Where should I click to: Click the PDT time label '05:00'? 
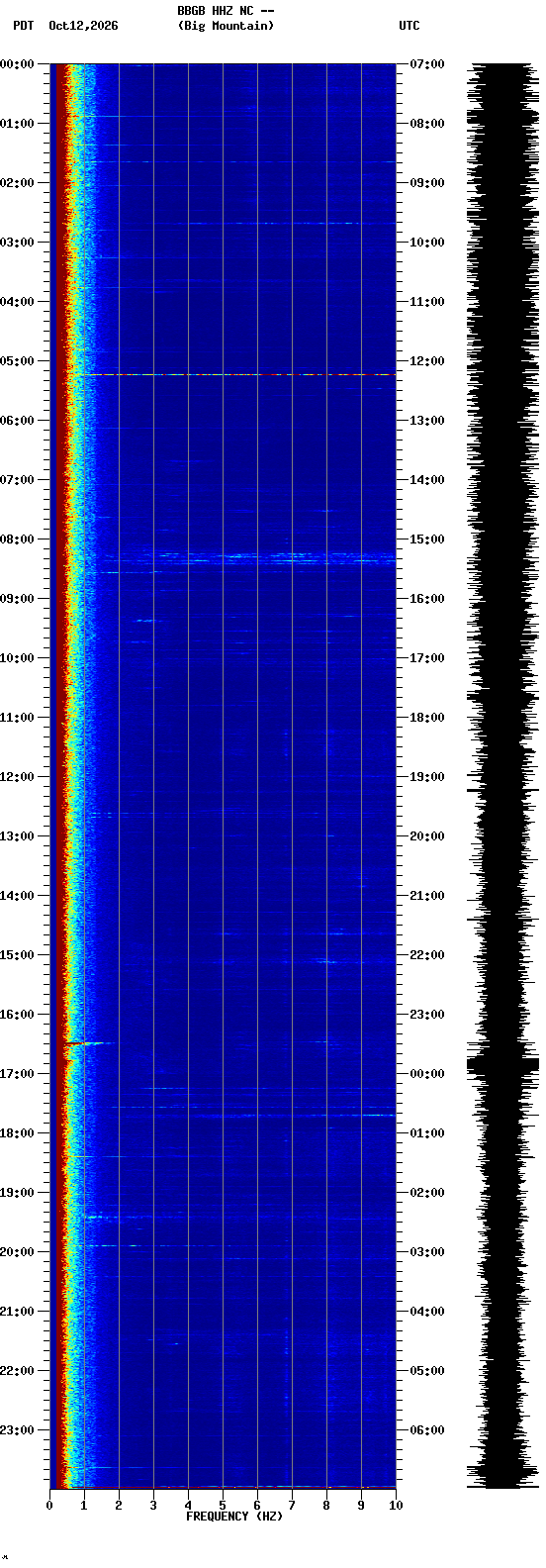coord(17,361)
